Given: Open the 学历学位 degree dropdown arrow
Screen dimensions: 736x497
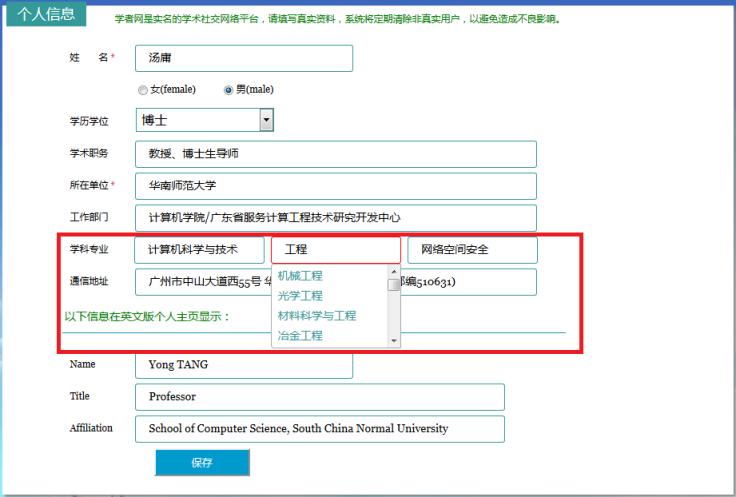Looking at the screenshot, I should 266,120.
